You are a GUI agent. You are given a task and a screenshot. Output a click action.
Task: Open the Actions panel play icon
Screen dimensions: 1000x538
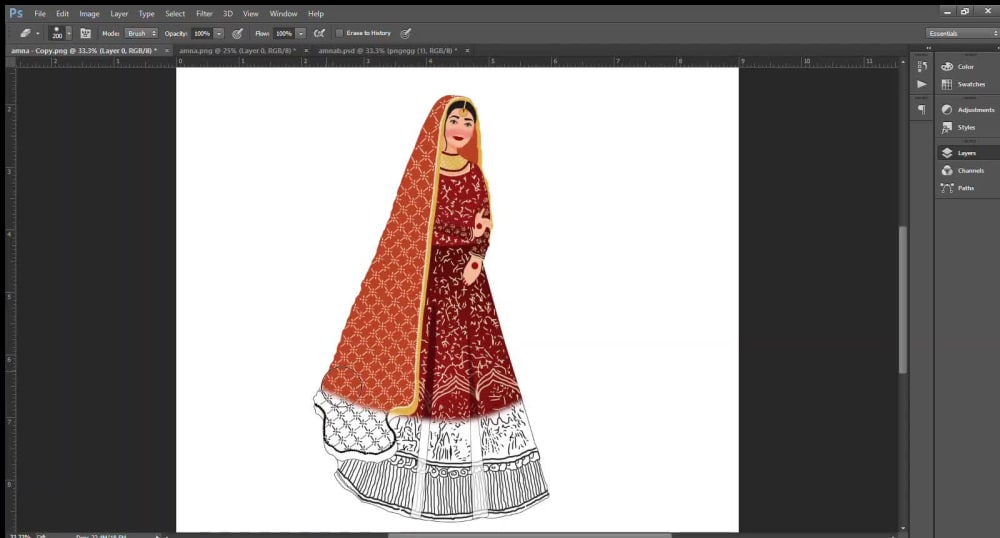pyautogui.click(x=921, y=84)
